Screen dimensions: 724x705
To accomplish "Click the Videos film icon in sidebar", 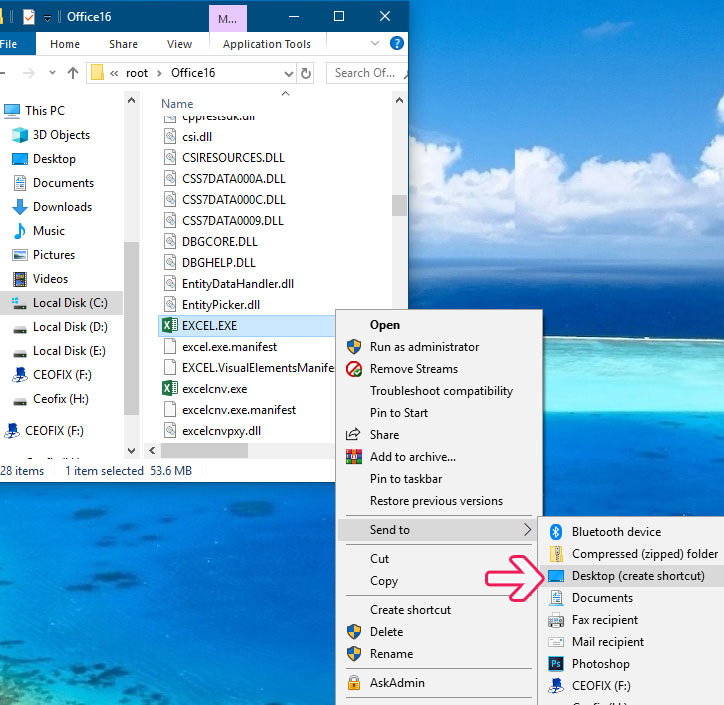I will (20, 279).
